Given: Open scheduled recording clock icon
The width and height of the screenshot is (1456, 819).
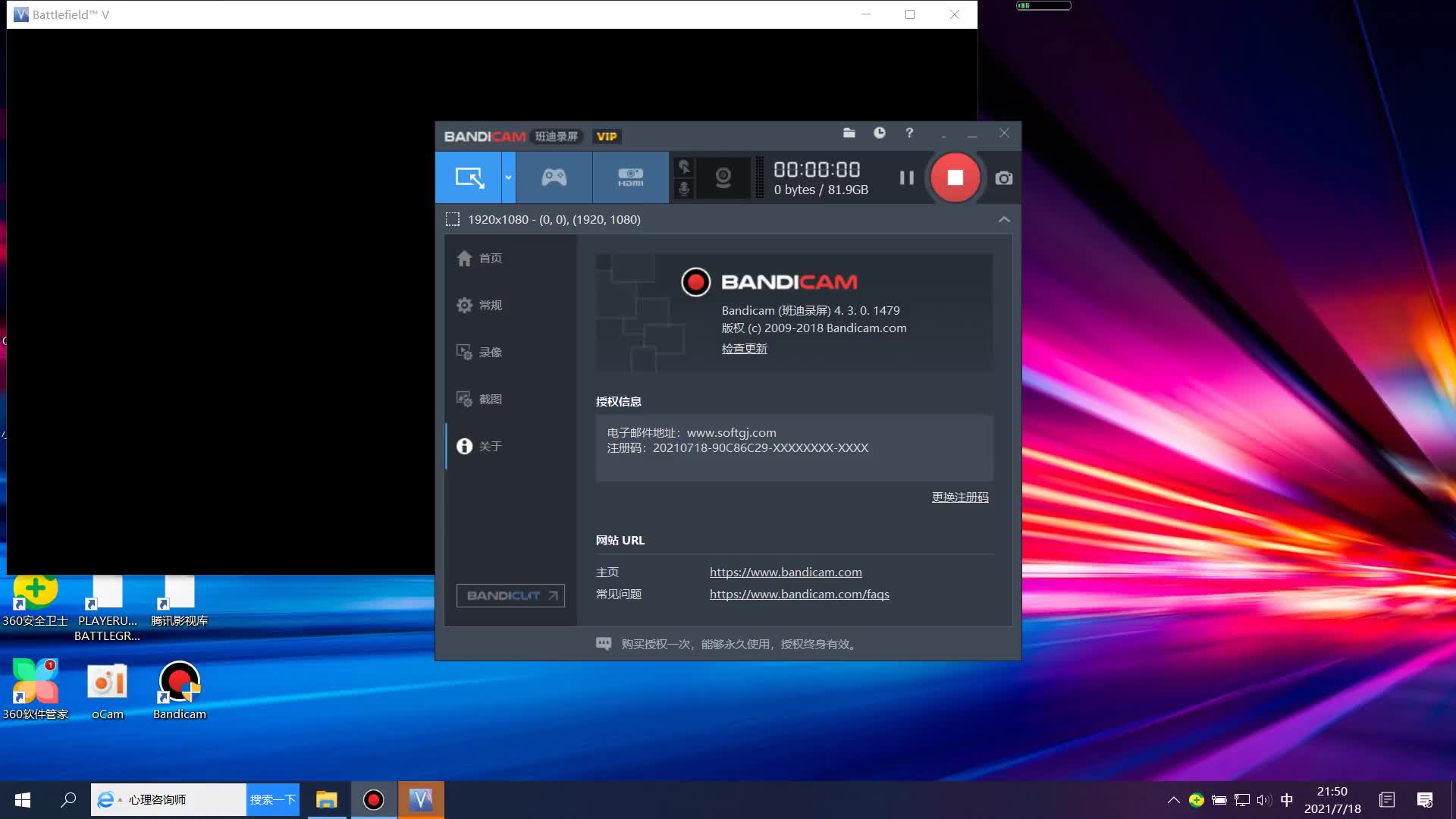Looking at the screenshot, I should pos(879,133).
